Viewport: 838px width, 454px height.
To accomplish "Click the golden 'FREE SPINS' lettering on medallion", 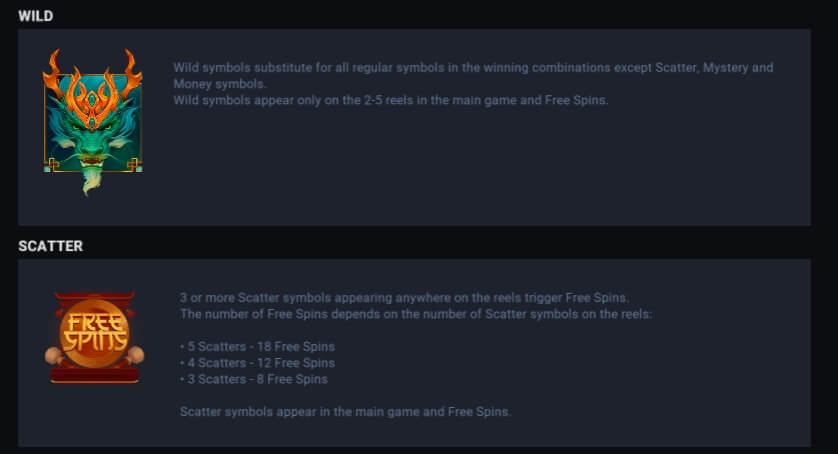I will [x=95, y=333].
